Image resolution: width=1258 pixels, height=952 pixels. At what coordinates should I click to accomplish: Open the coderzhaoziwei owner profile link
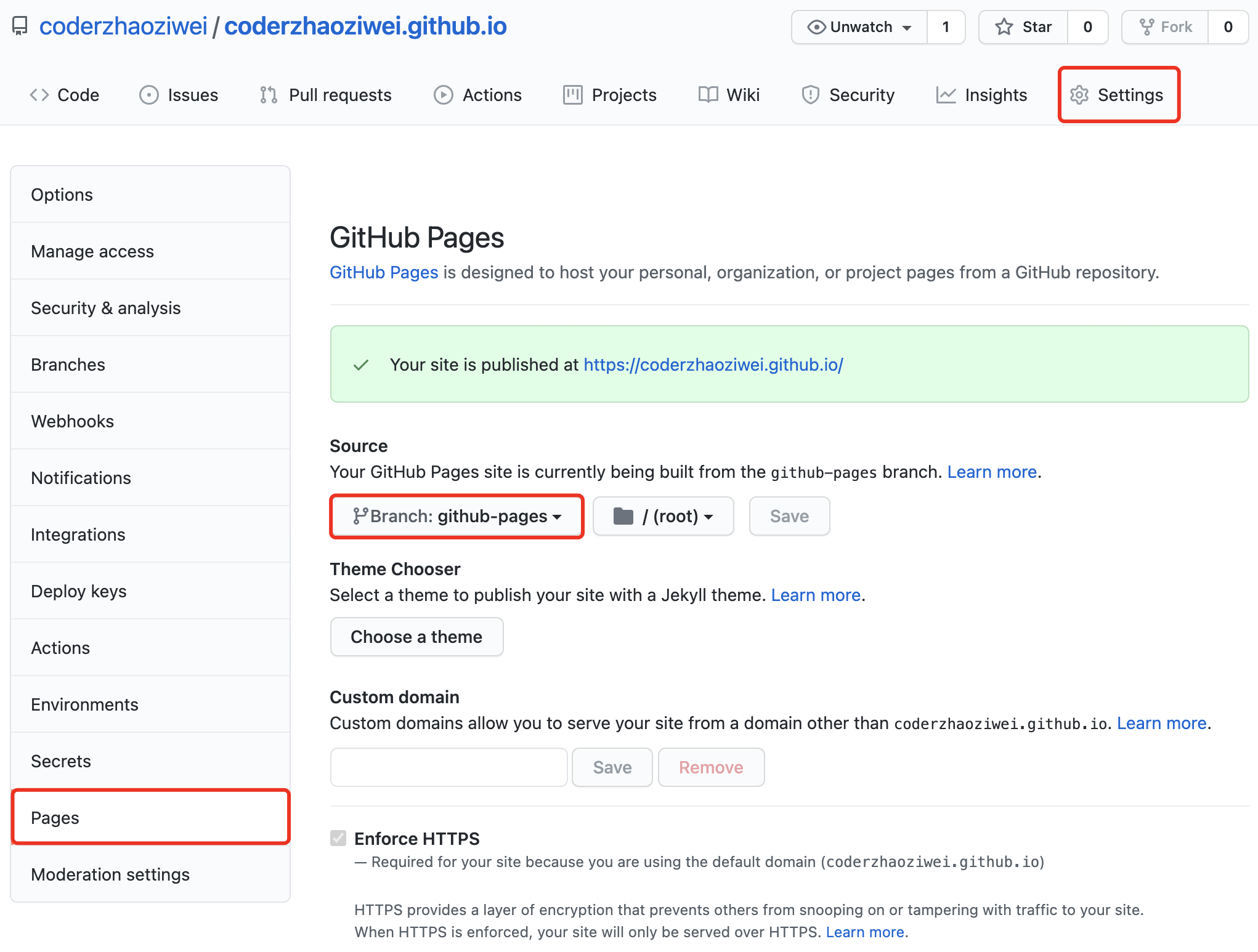pyautogui.click(x=123, y=26)
